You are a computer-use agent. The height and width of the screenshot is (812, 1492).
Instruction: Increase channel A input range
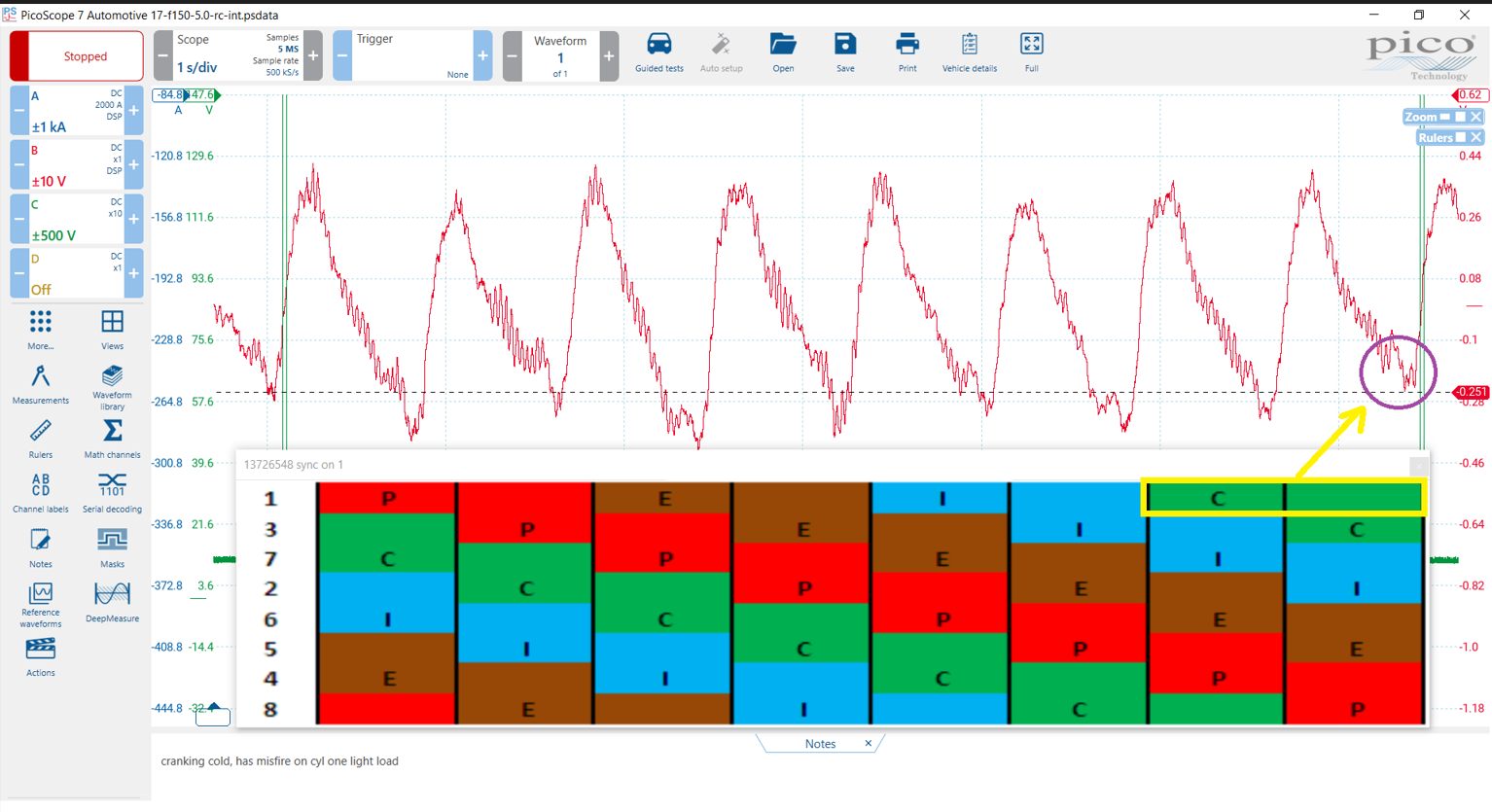pyautogui.click(x=134, y=111)
